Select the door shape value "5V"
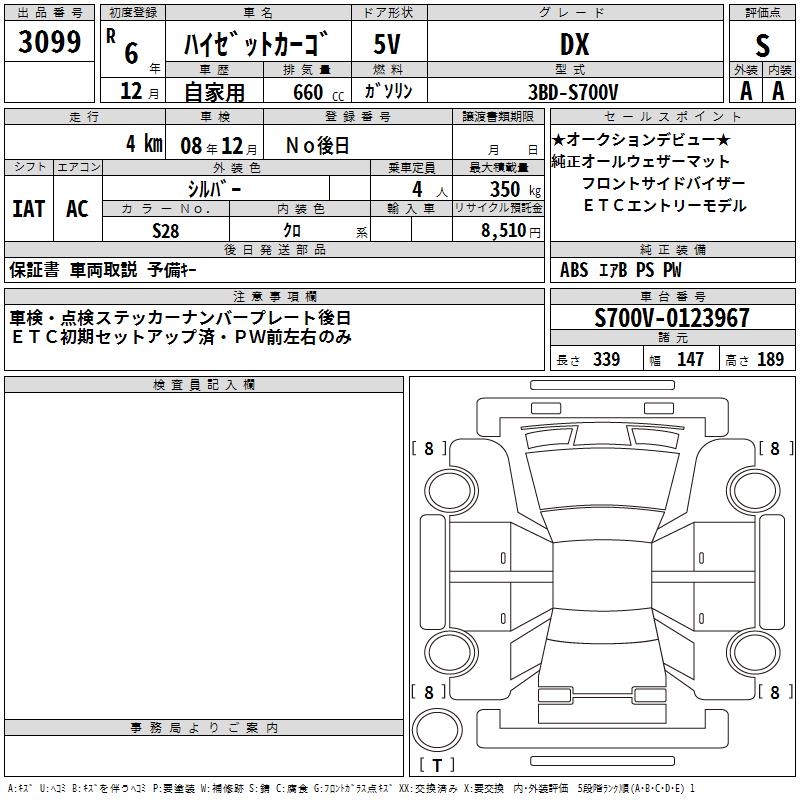 (x=387, y=44)
